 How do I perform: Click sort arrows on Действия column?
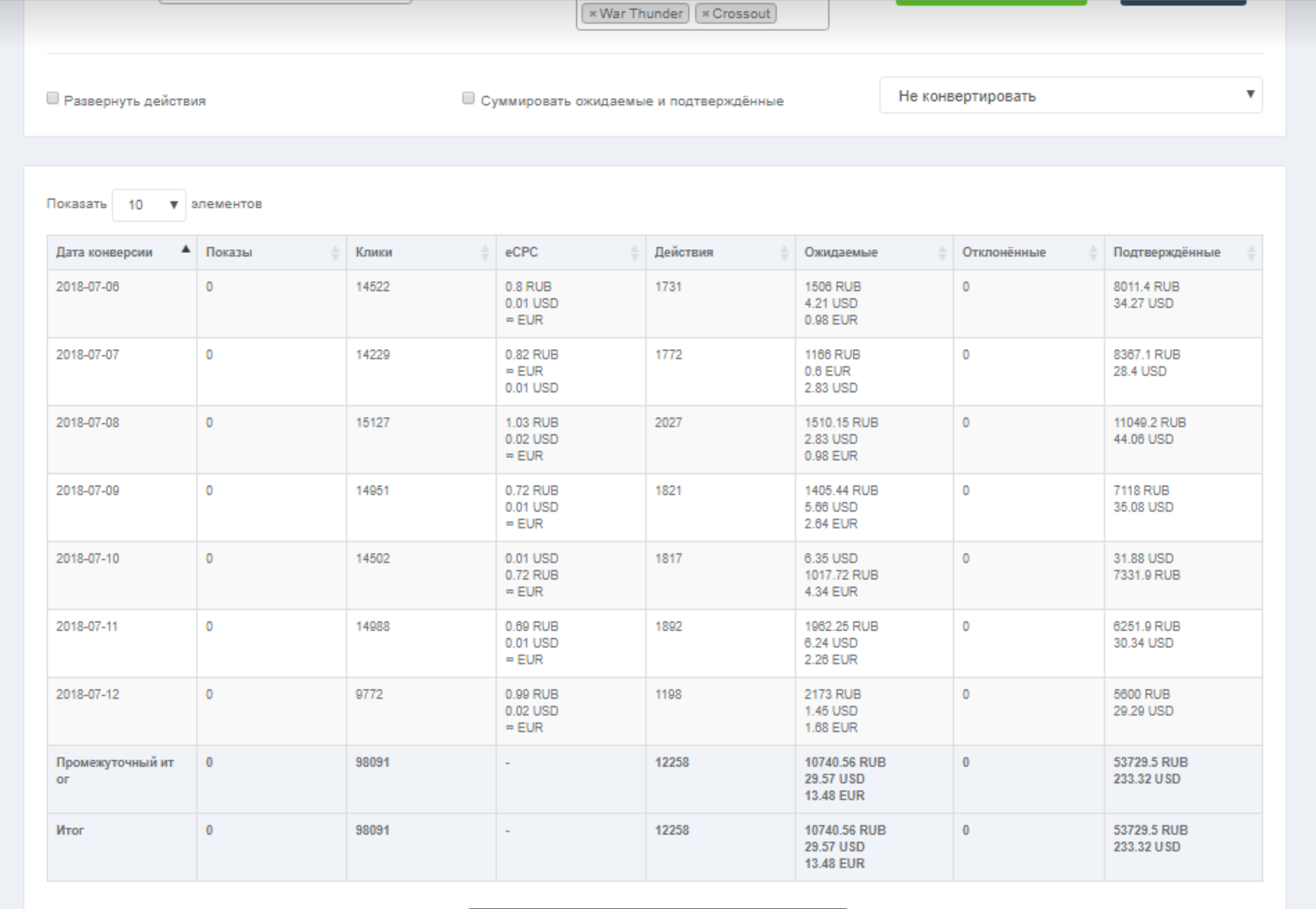pyautogui.click(x=785, y=253)
